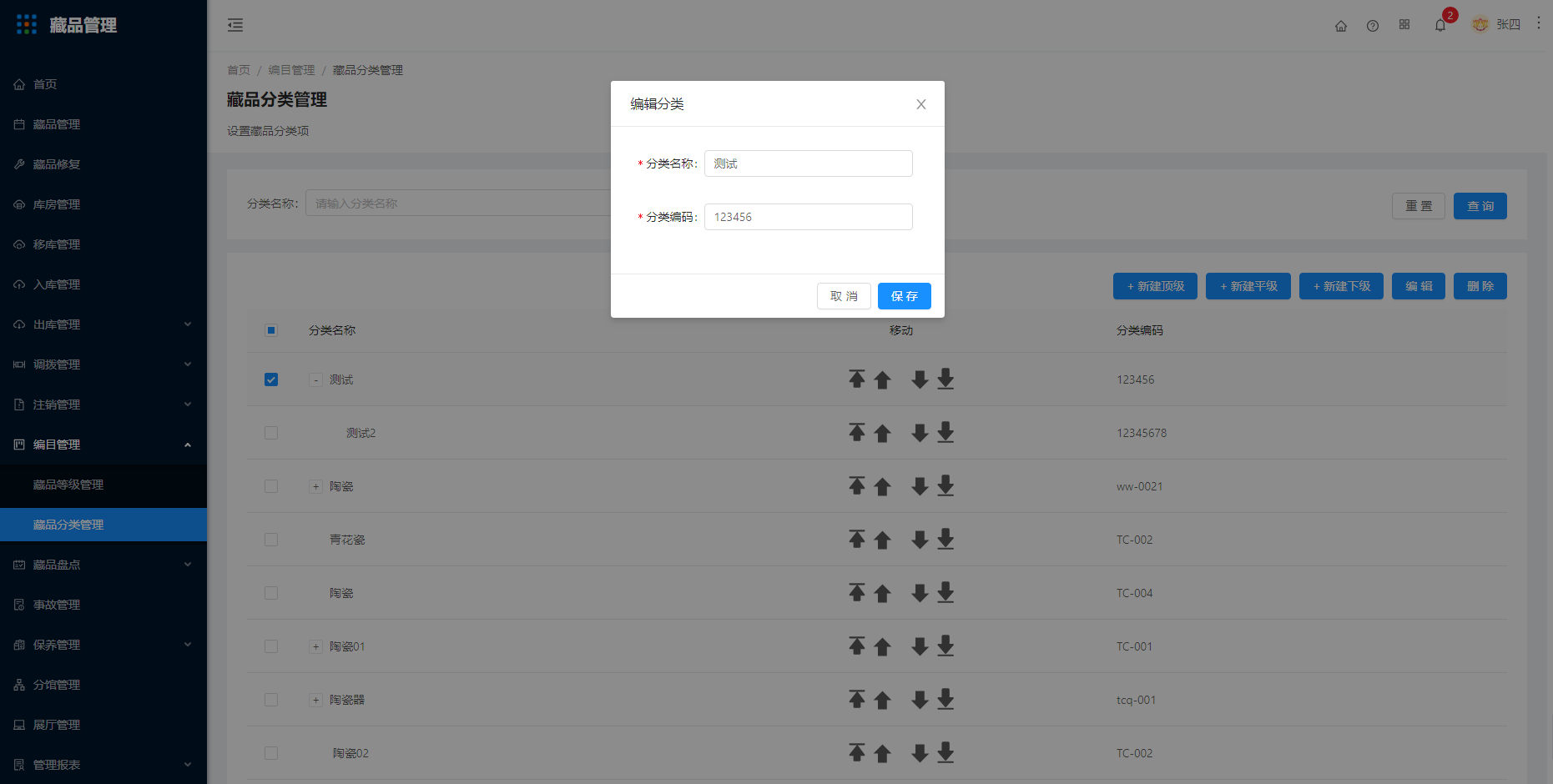Image resolution: width=1553 pixels, height=784 pixels.
Task: Click the 分类编码 field in dialog
Action: (x=809, y=217)
